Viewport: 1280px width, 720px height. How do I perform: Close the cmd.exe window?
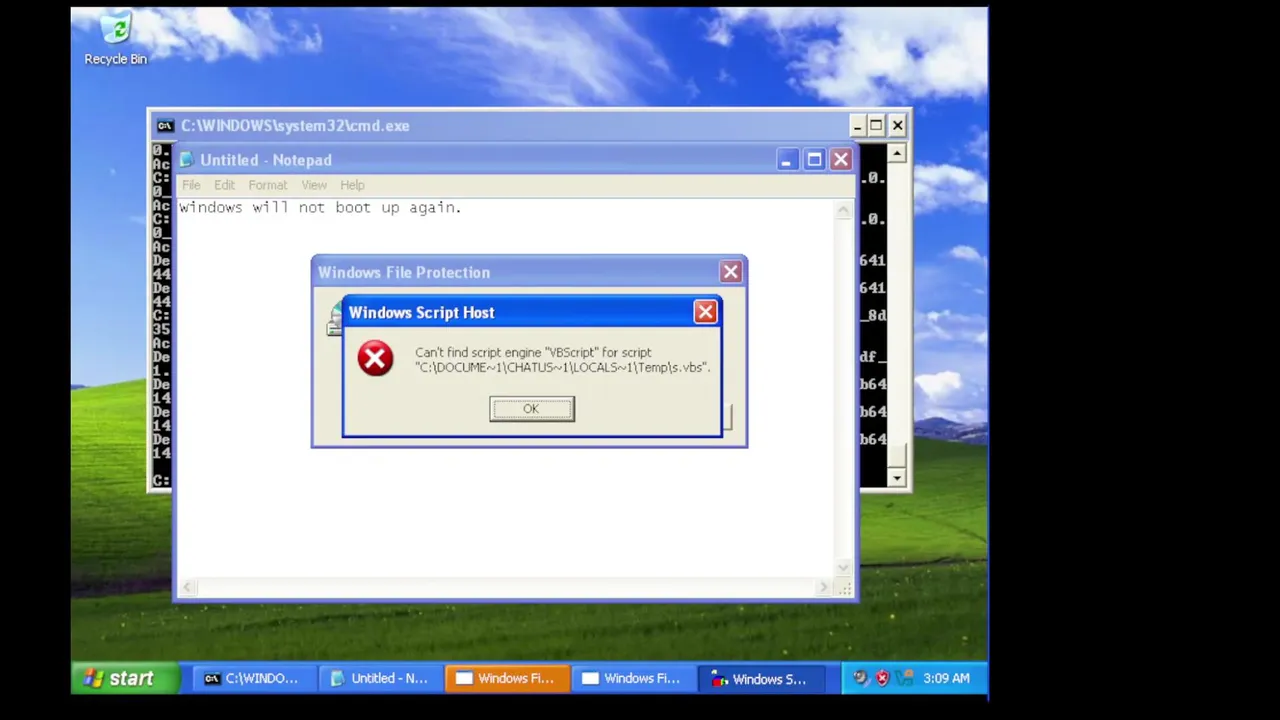(897, 125)
